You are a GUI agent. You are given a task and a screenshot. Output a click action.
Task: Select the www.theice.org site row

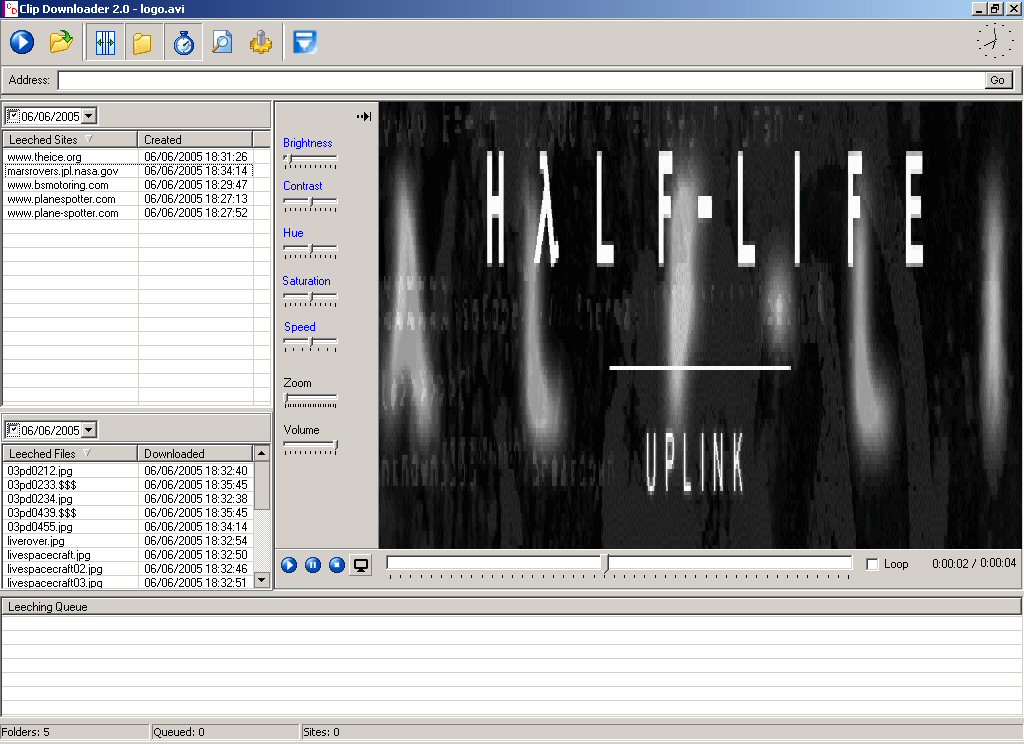128,157
